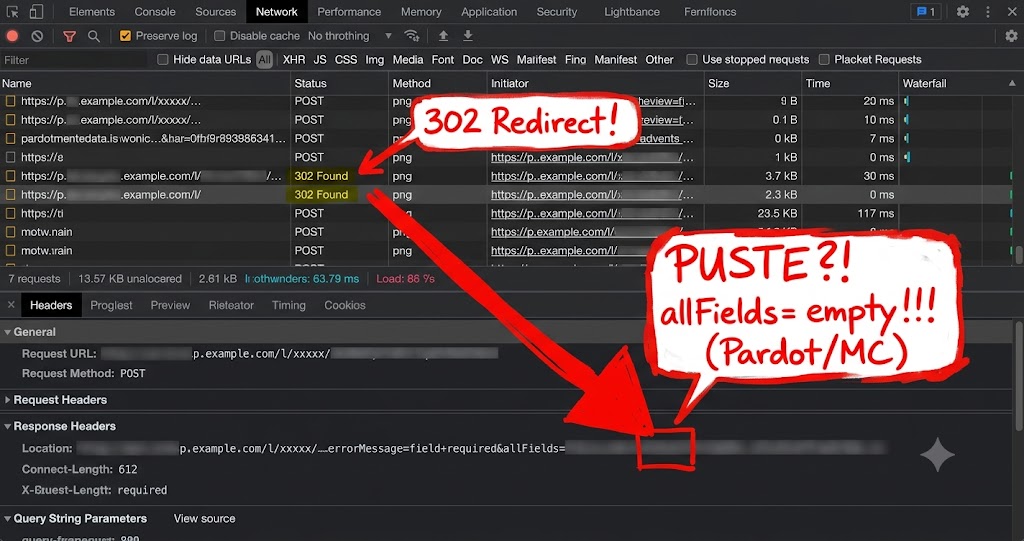Select the Preview detail tab

tap(170, 305)
